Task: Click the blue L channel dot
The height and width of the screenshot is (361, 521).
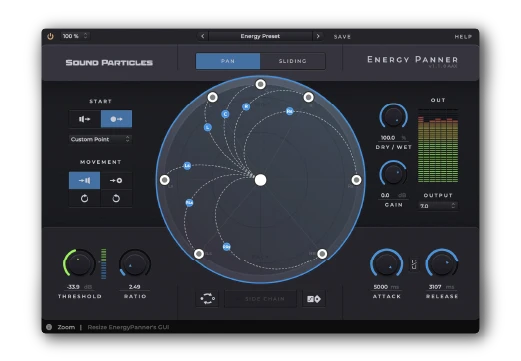Action: click(x=208, y=127)
